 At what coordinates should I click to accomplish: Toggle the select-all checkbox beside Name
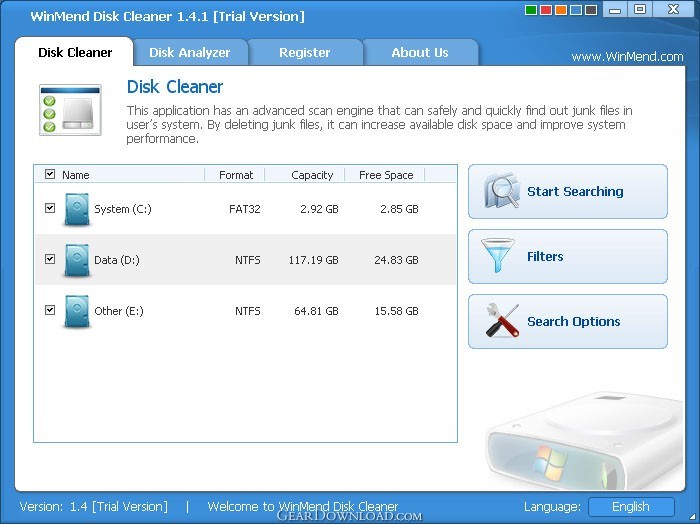point(50,174)
